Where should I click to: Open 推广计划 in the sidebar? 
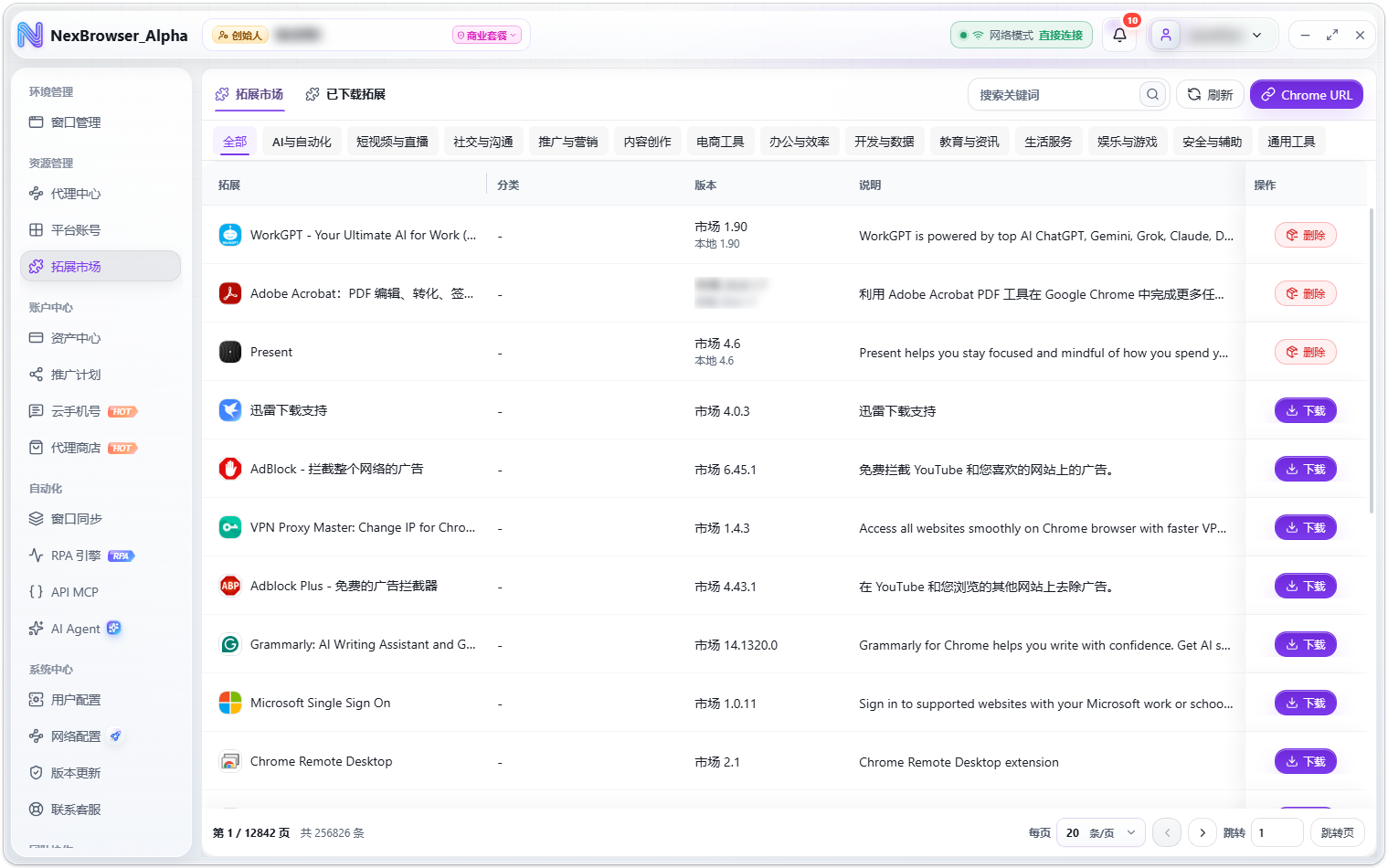101,375
